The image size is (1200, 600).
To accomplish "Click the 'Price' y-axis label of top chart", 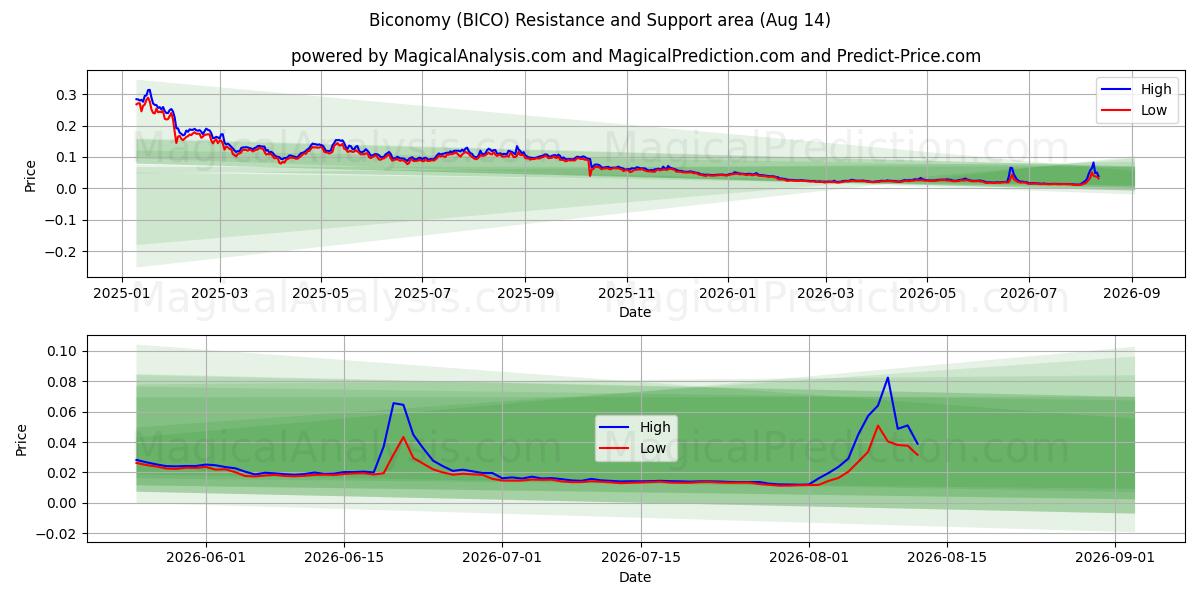I will [x=31, y=174].
